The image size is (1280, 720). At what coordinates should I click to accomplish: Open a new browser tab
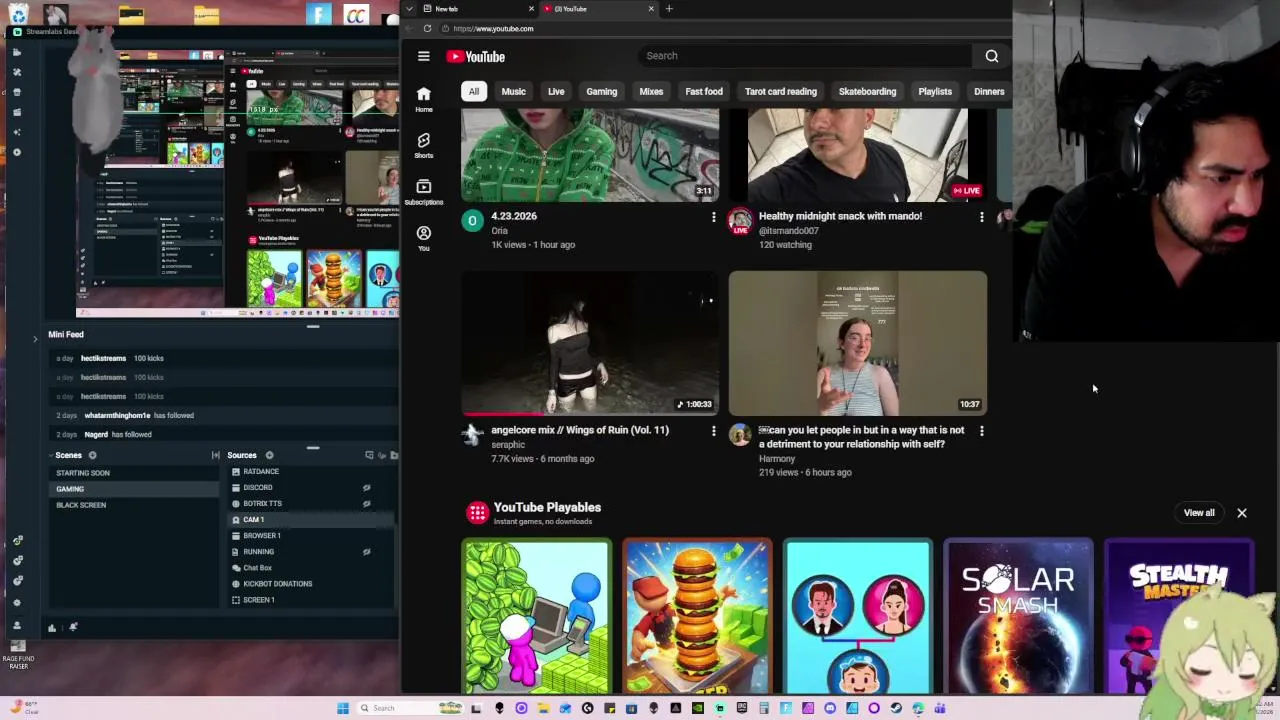(x=669, y=8)
